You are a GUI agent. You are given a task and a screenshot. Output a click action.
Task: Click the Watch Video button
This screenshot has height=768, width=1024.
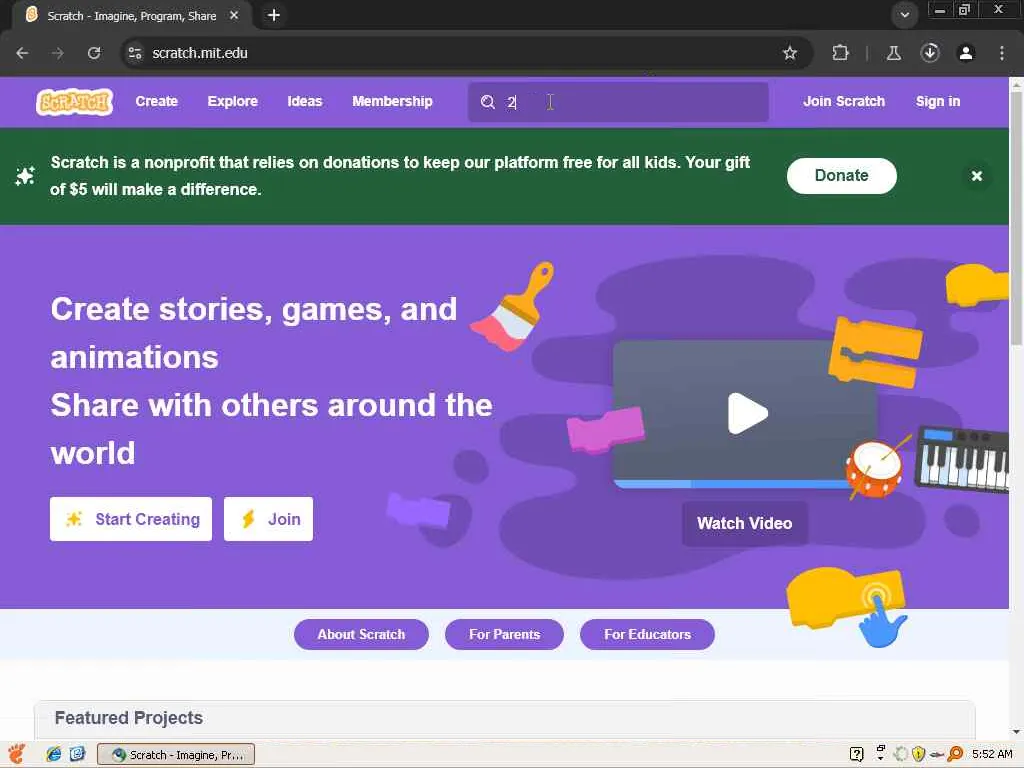click(x=744, y=523)
